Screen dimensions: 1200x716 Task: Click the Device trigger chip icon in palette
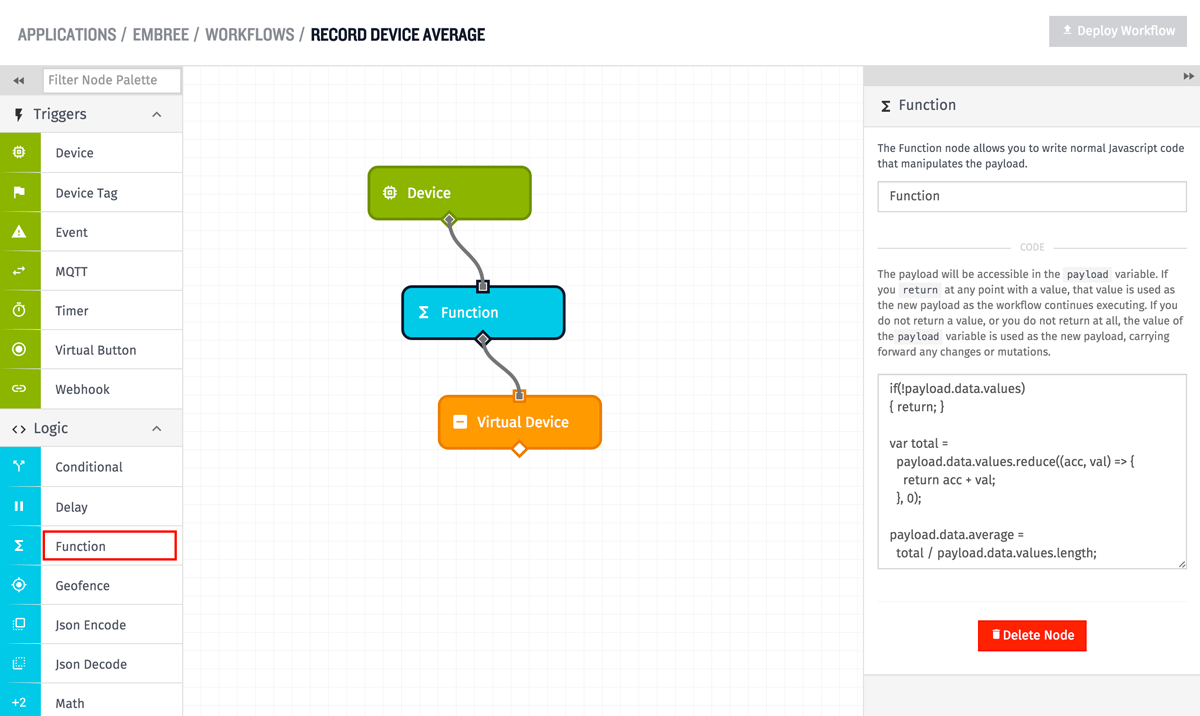19,152
